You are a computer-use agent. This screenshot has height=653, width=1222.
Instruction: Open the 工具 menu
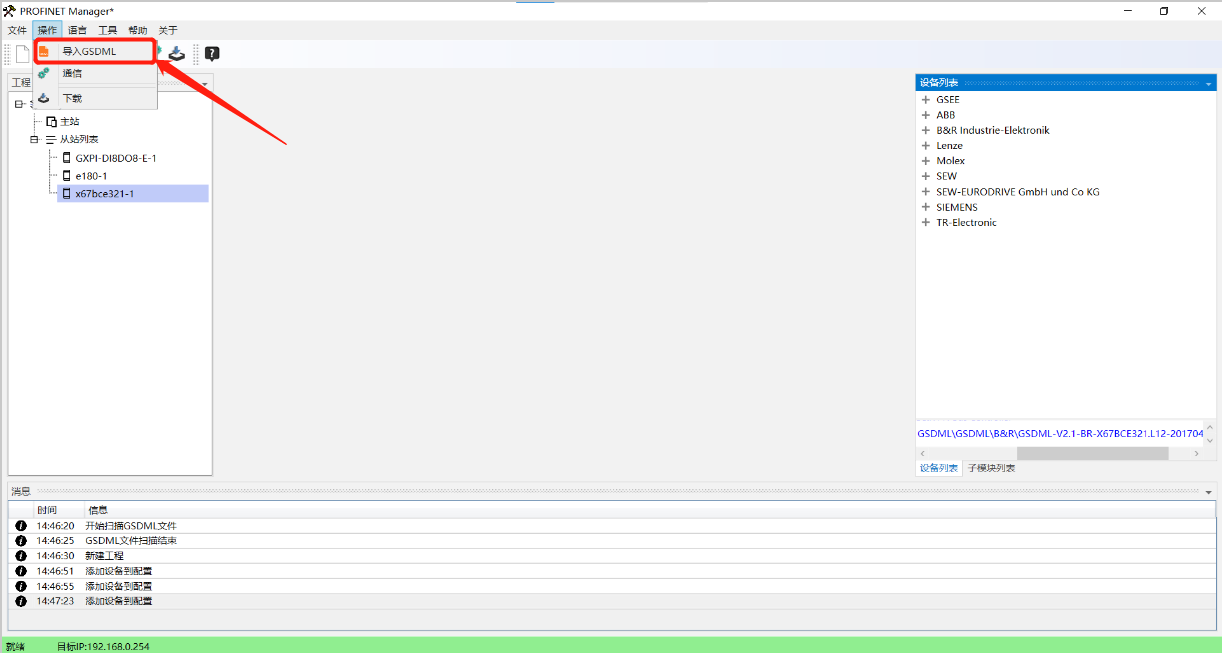[x=107, y=30]
